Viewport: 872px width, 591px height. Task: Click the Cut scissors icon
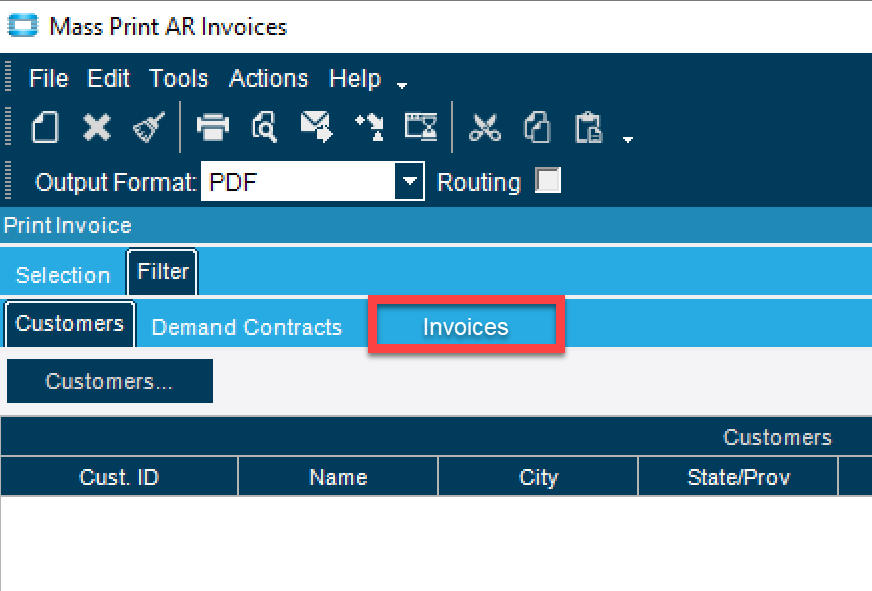(484, 127)
